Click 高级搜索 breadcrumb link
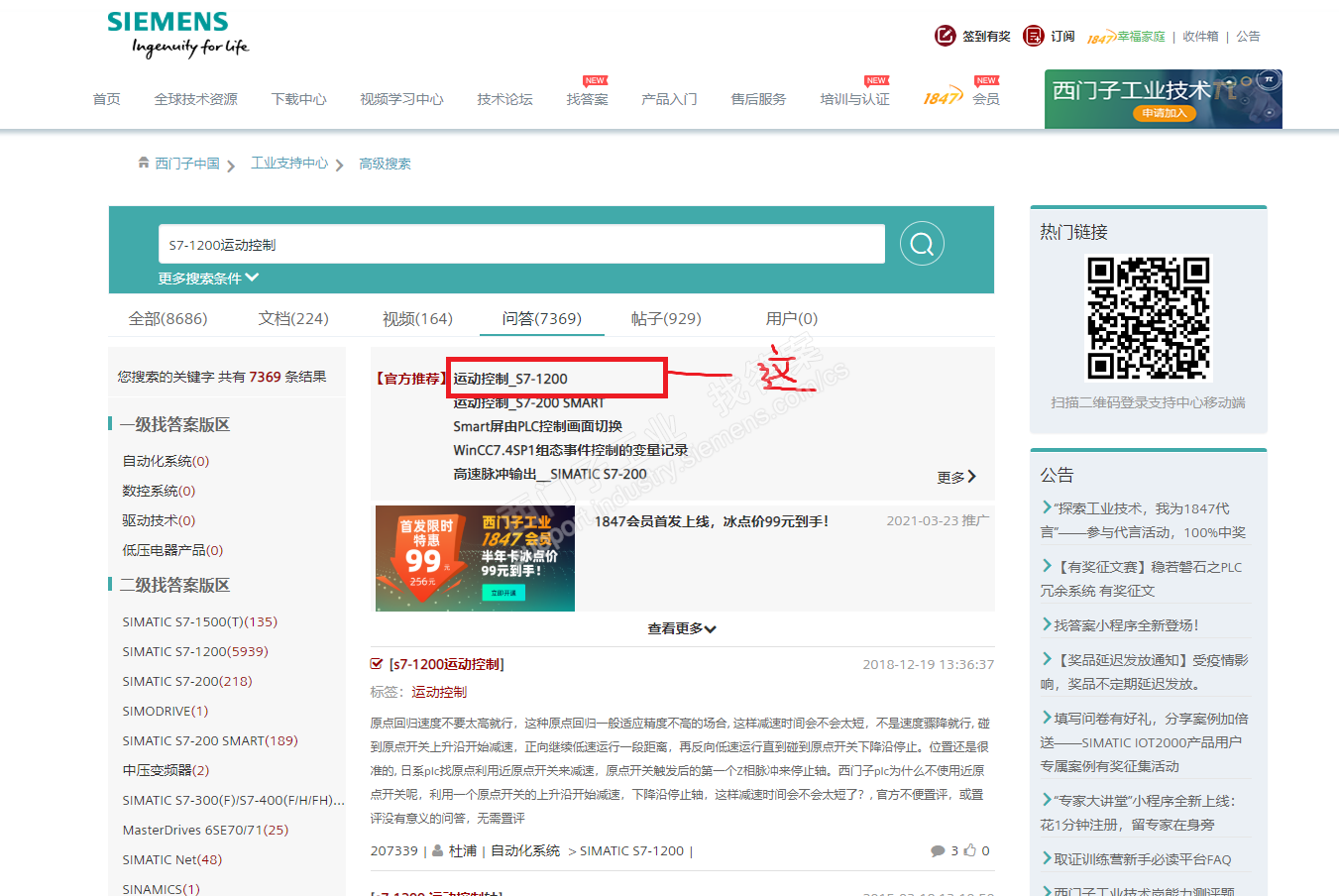This screenshot has width=1339, height=896. coord(385,164)
